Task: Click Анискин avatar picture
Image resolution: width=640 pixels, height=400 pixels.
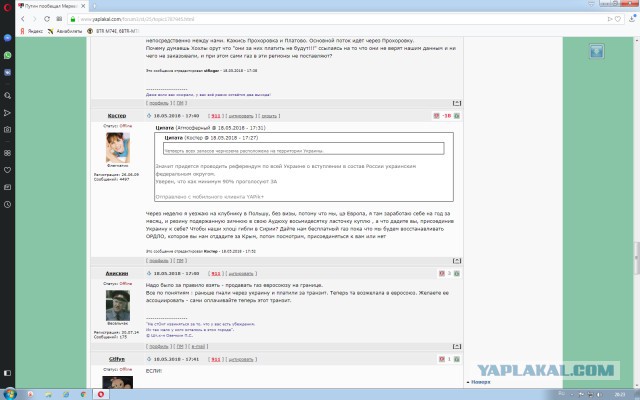Action: click(118, 305)
